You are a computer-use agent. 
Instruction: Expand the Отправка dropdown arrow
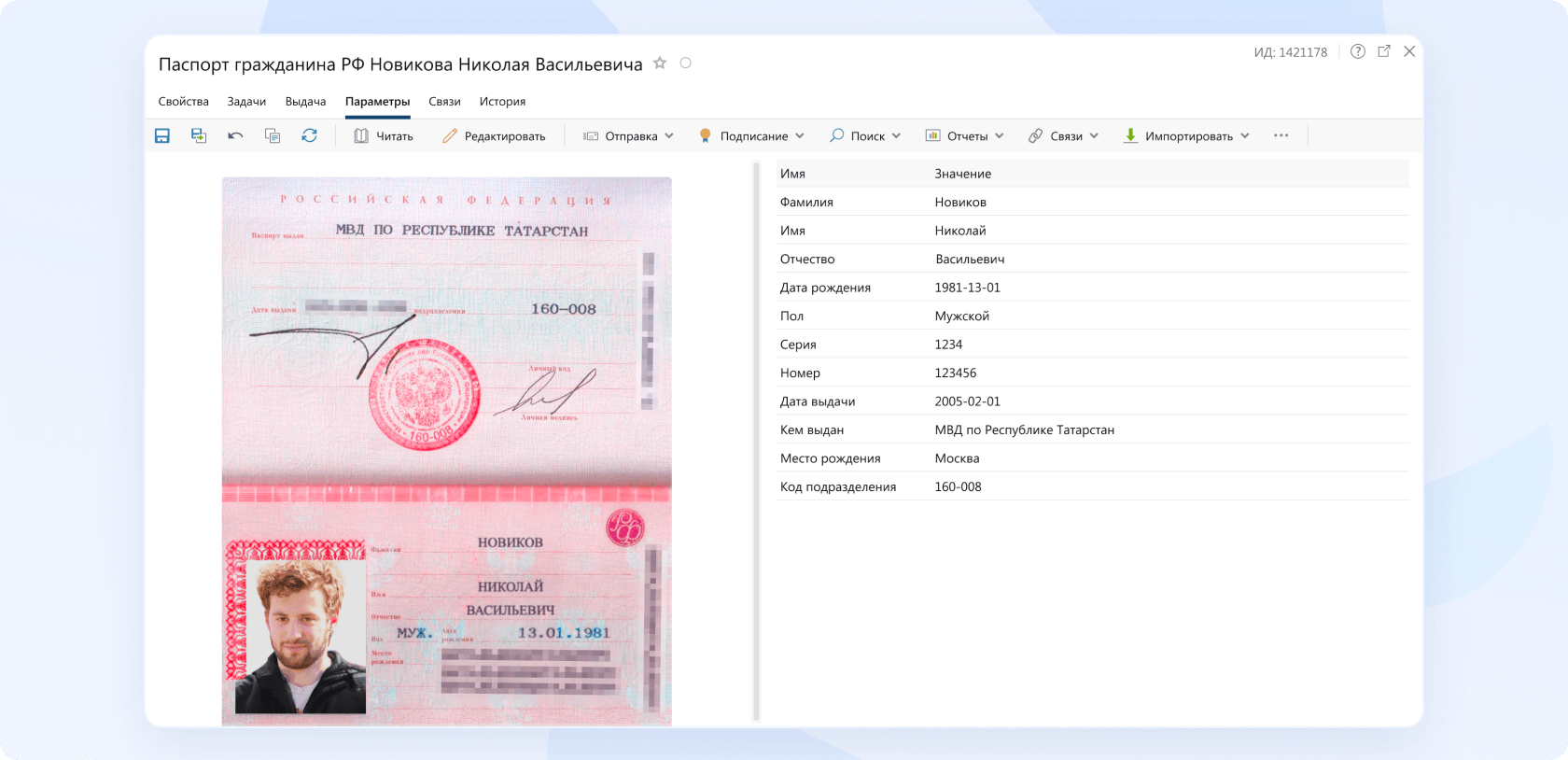[x=669, y=135]
